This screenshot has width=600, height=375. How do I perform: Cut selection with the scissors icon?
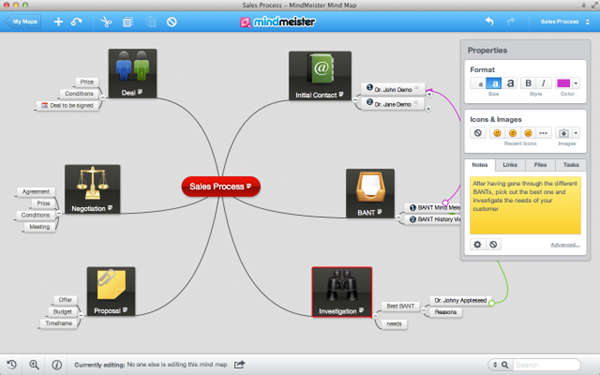pyautogui.click(x=106, y=22)
